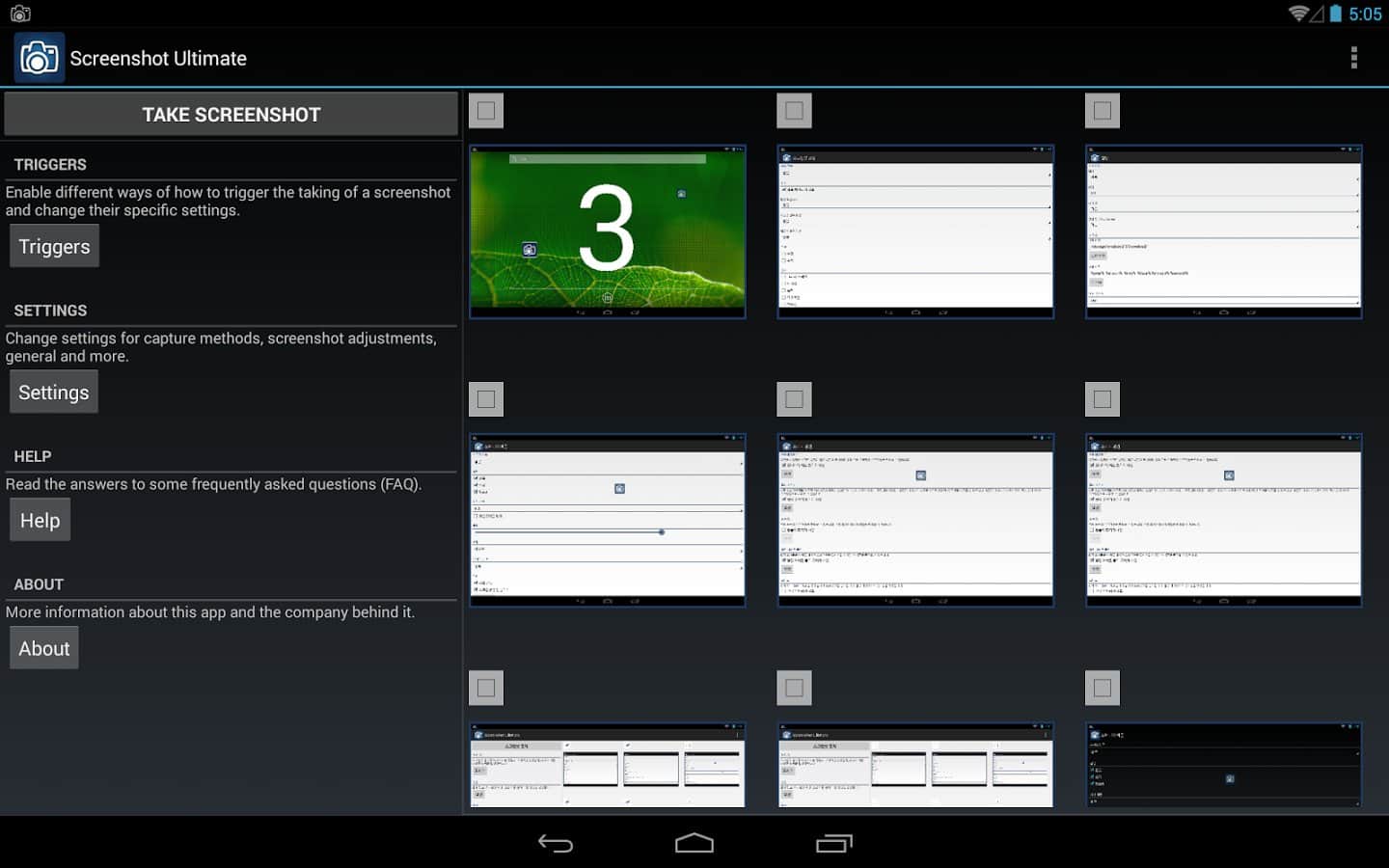
Task: Open the recent apps navigation icon
Action: pos(833,844)
